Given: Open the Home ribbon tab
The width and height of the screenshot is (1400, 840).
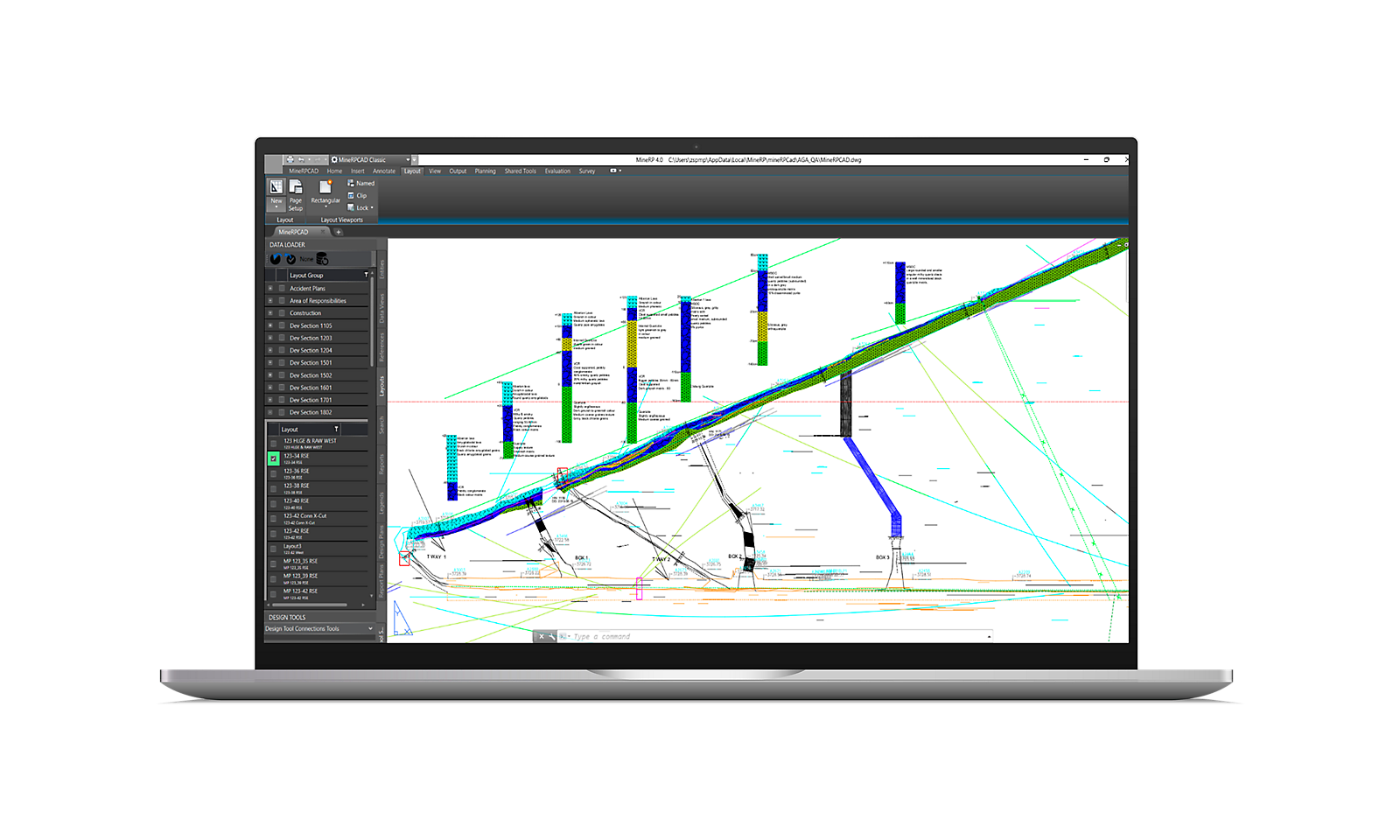Looking at the screenshot, I should [334, 171].
